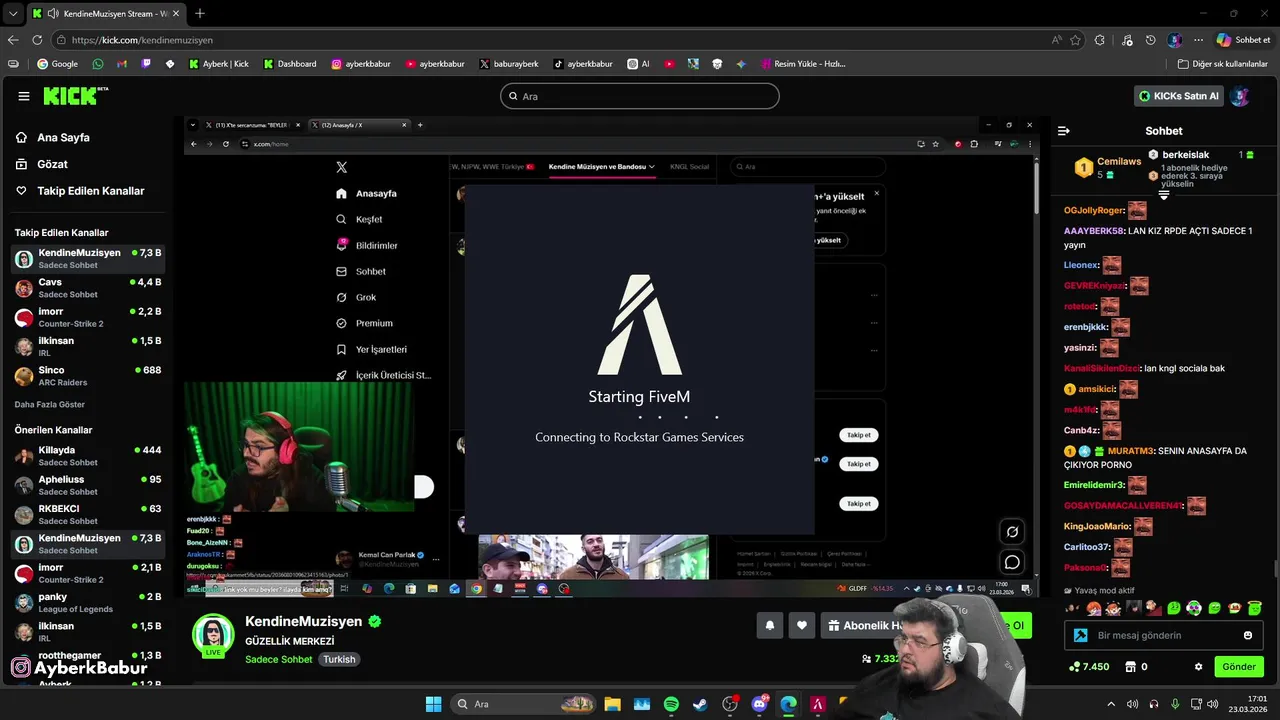The width and height of the screenshot is (1280, 720).
Task: Open the profile avatar menu on Kick
Action: (x=1240, y=96)
